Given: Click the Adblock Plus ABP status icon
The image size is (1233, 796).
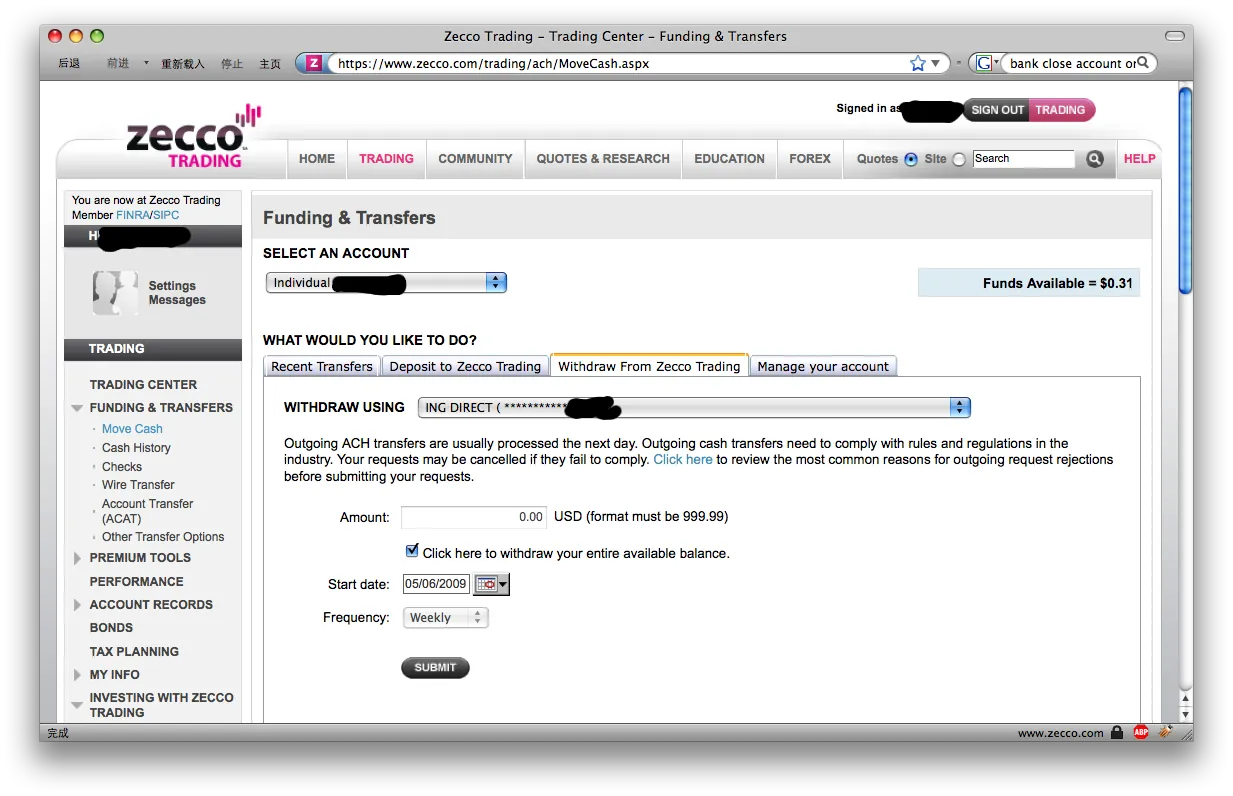Looking at the screenshot, I should (1141, 733).
